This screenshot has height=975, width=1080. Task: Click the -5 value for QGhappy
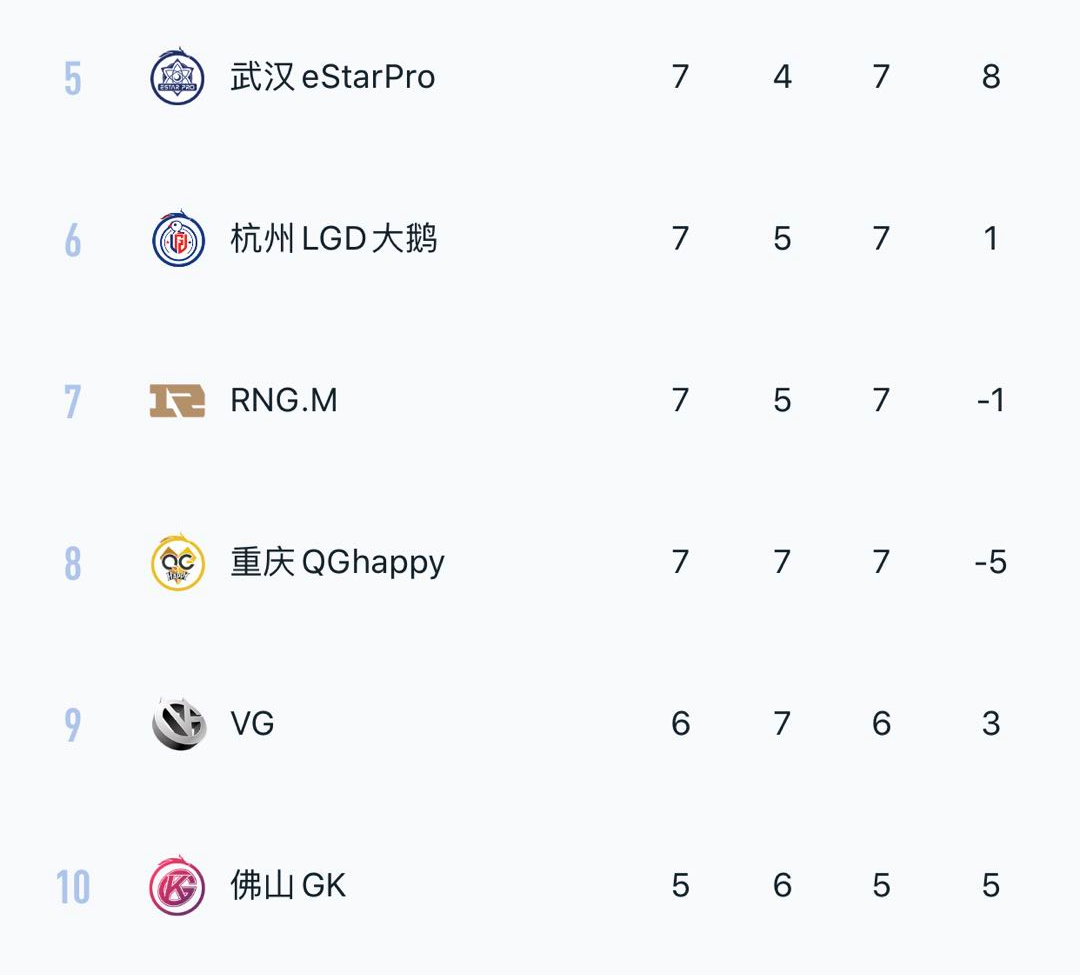[x=990, y=562]
